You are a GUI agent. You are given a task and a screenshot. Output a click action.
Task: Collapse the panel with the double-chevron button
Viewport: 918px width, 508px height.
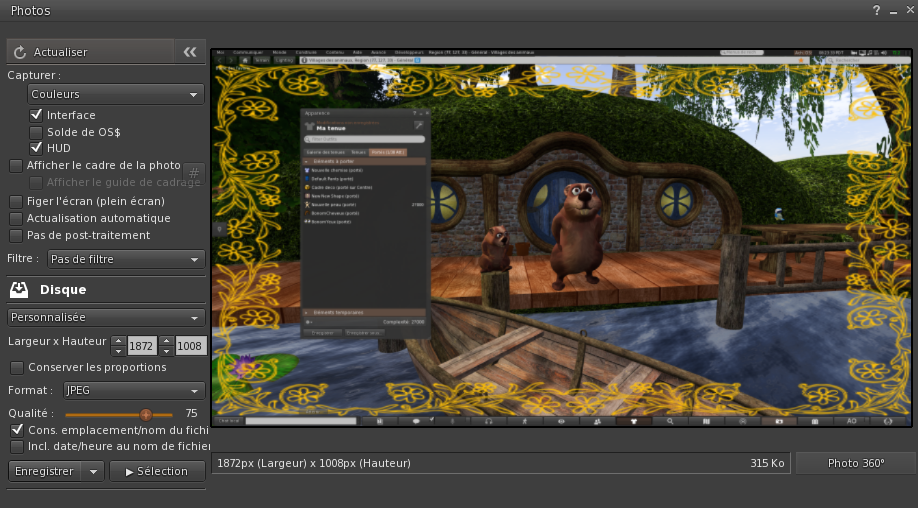(x=189, y=52)
